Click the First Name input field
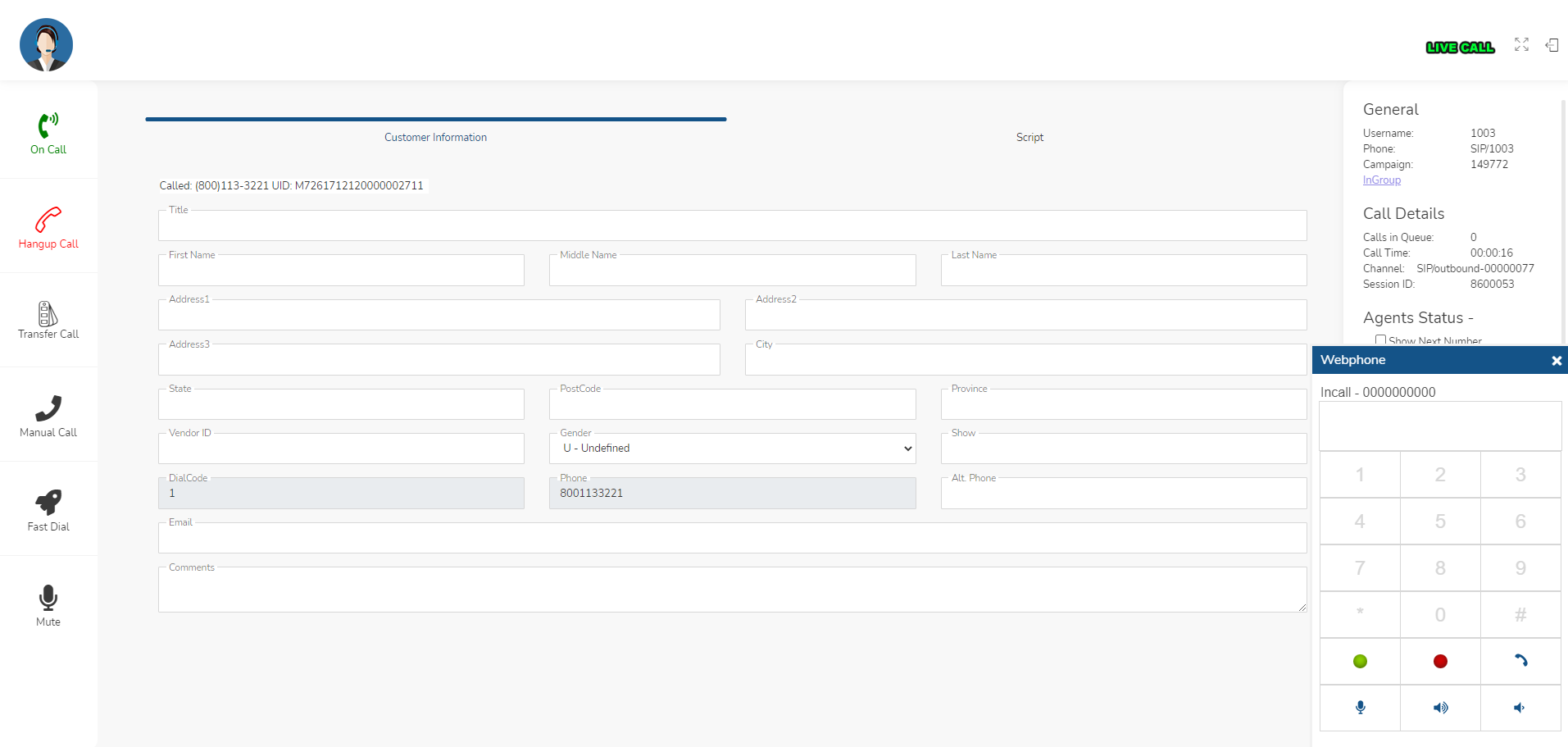The height and width of the screenshot is (747, 1568). (341, 271)
